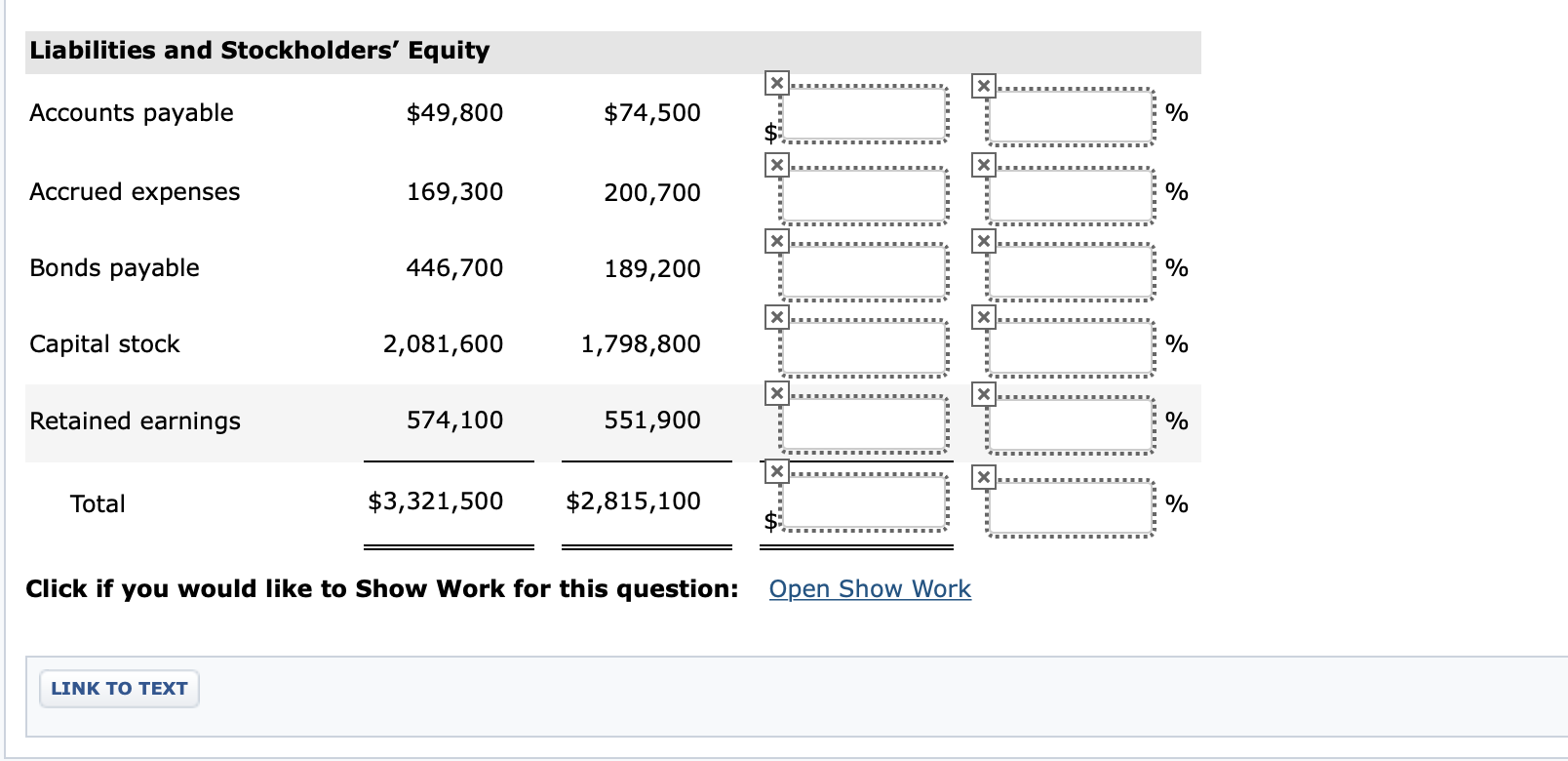Click inside the Capital stock percent entry box
The width and height of the screenshot is (1568, 761).
(x=1070, y=346)
